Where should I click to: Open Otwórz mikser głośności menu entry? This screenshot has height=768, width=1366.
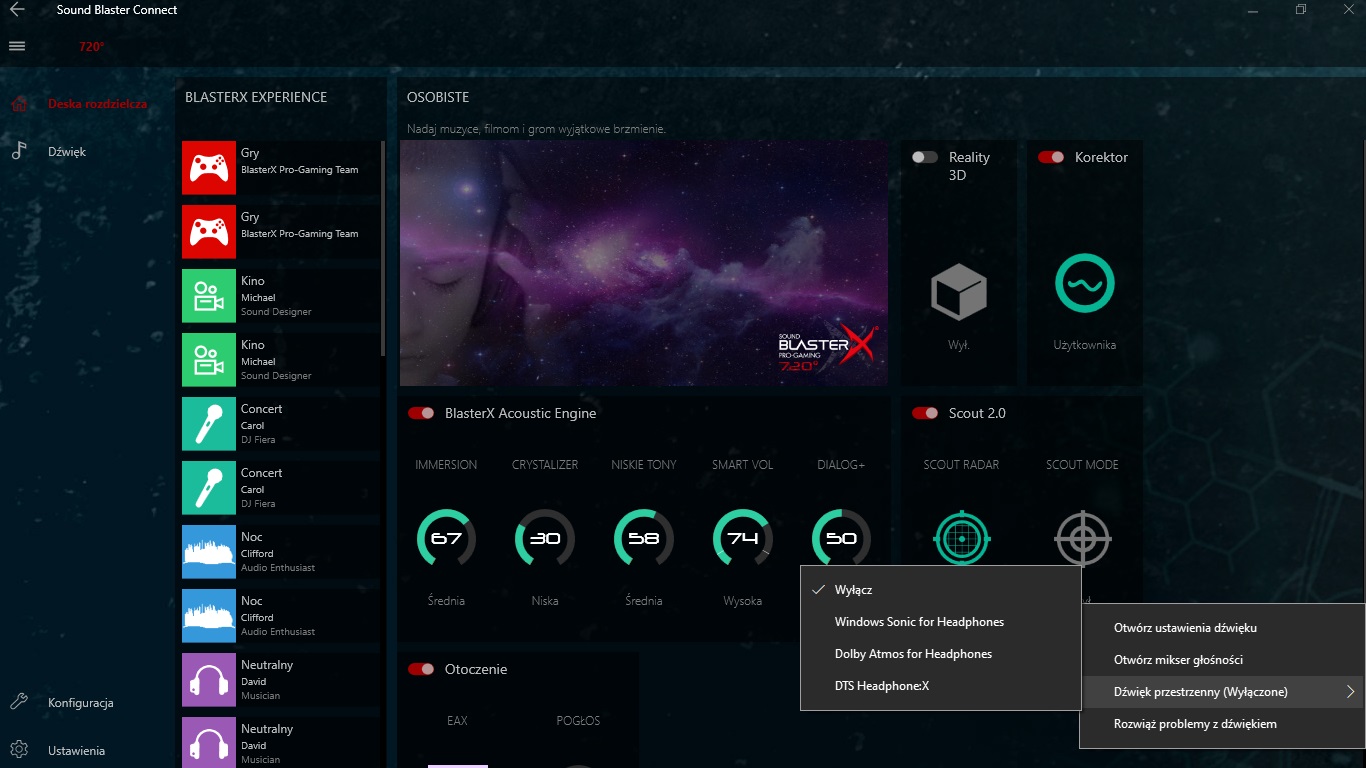click(1222, 660)
